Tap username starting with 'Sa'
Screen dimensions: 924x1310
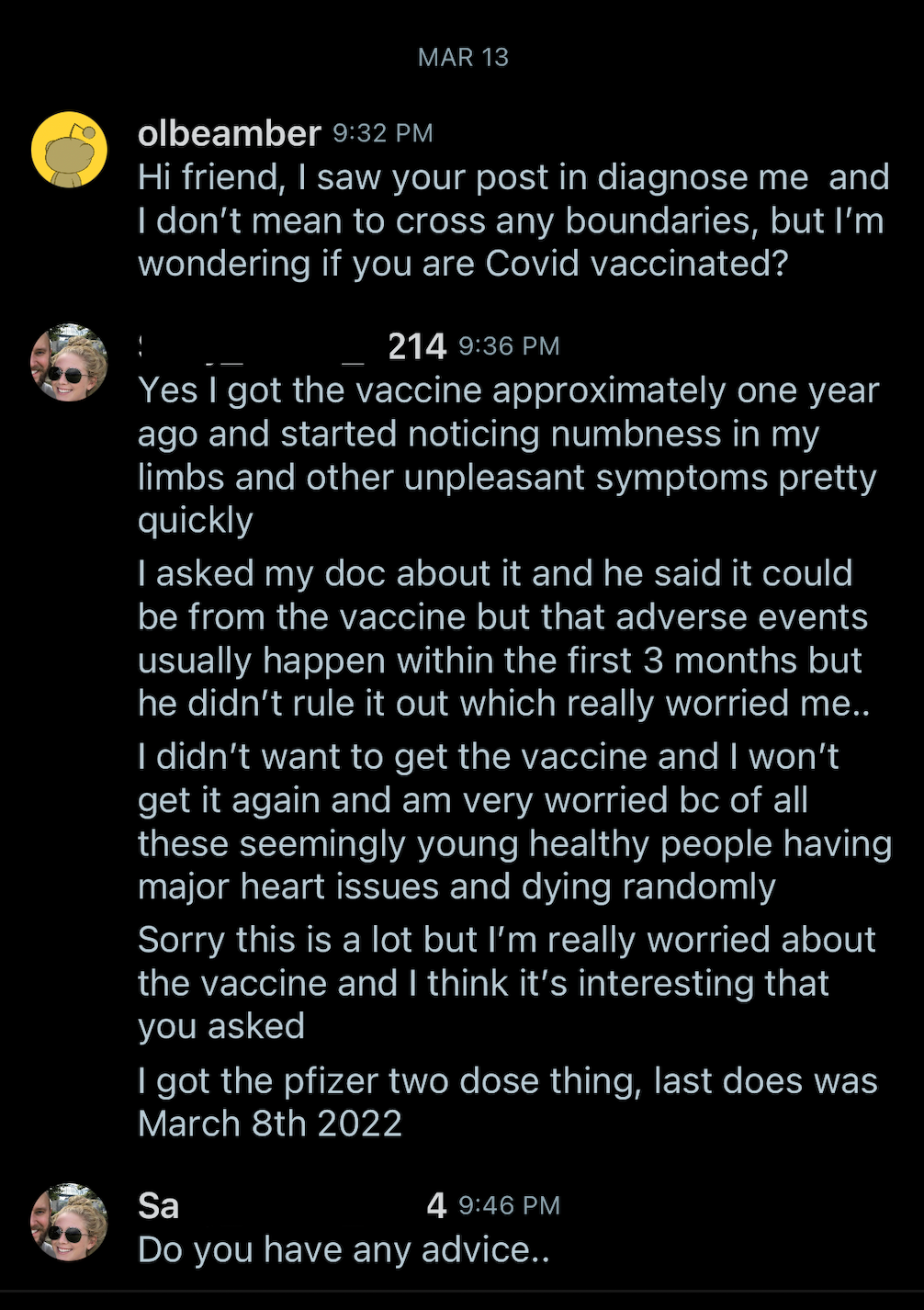coord(292,1205)
